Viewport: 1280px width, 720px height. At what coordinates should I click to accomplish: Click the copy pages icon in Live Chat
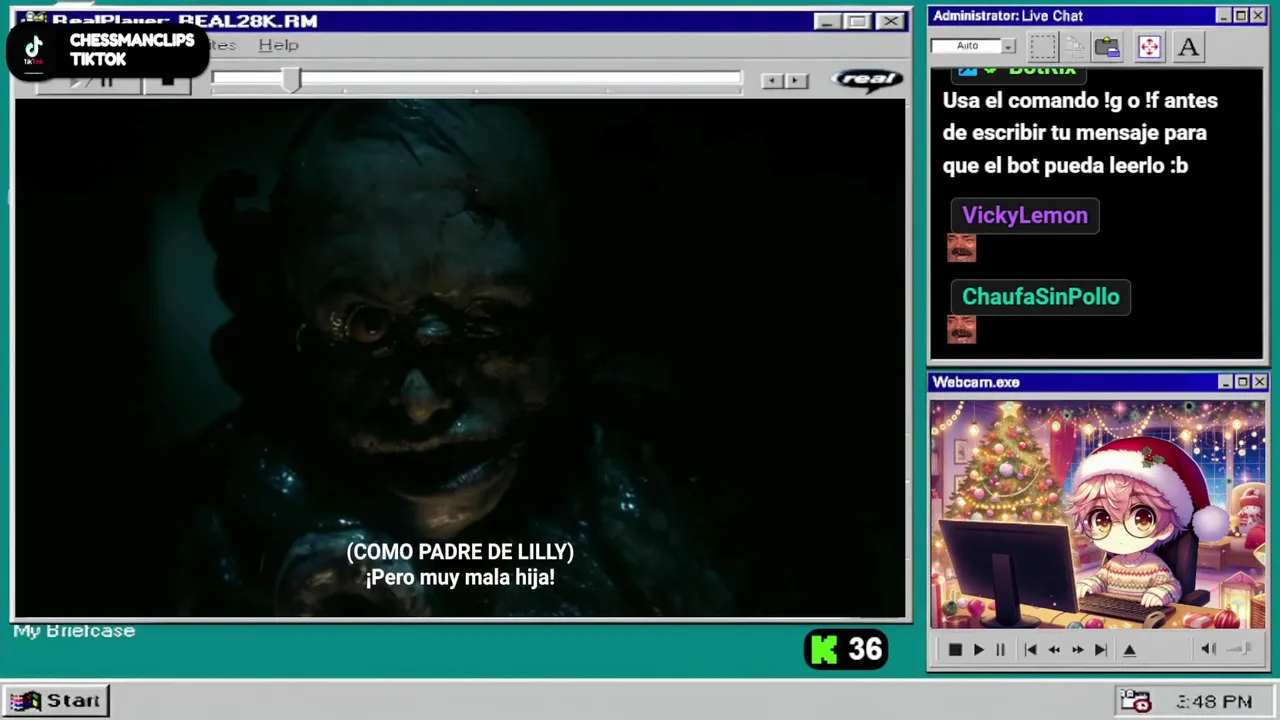pos(1075,47)
